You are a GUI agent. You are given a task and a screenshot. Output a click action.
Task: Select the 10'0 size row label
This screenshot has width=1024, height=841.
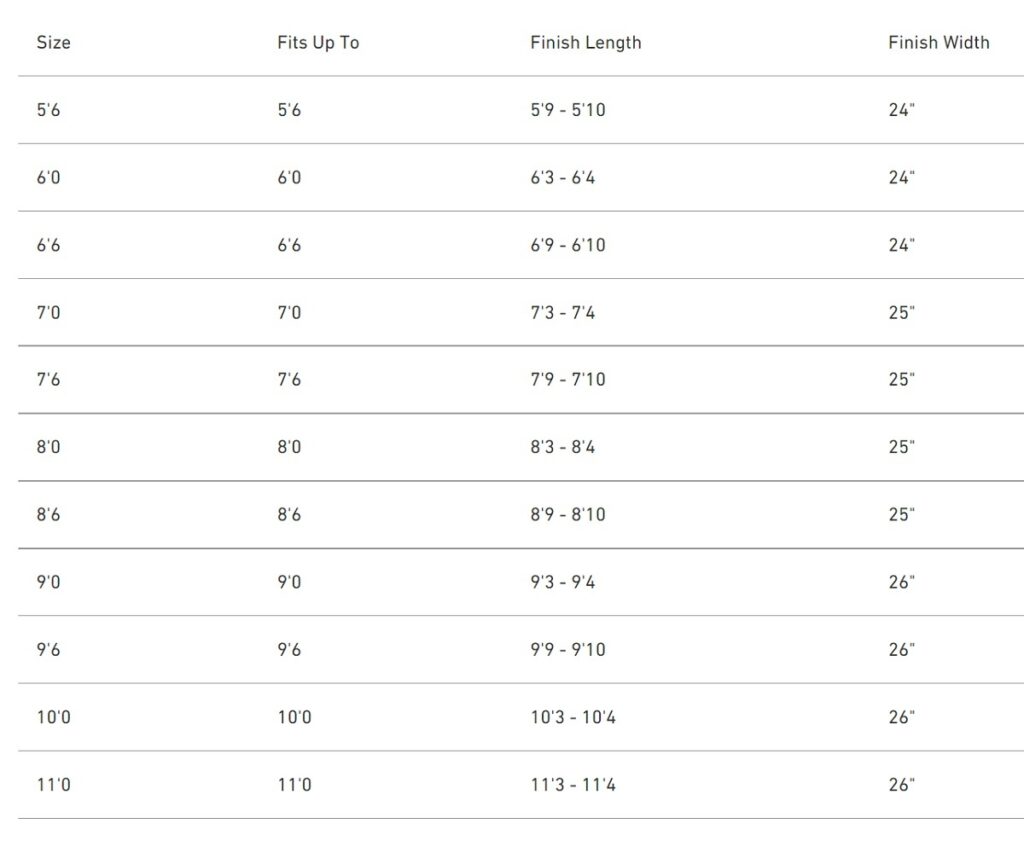click(x=53, y=717)
